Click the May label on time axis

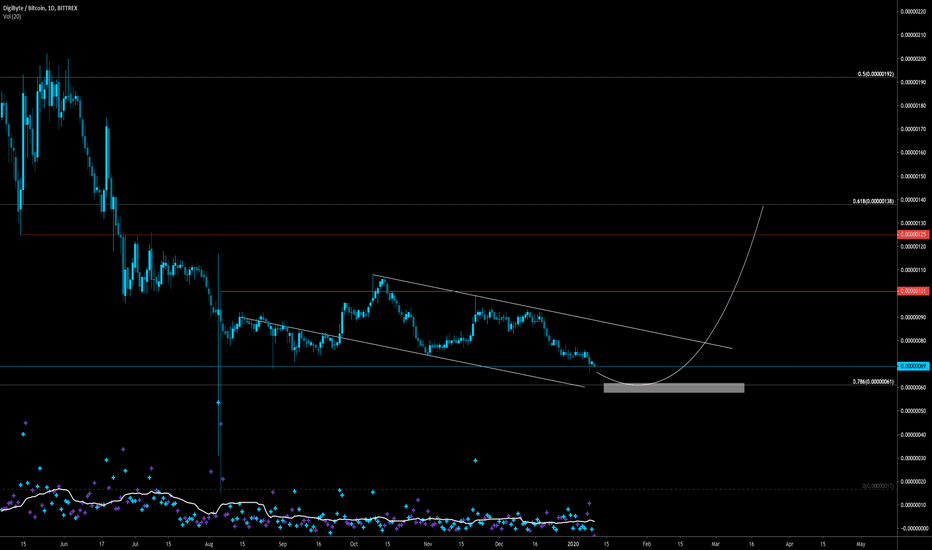coord(861,544)
